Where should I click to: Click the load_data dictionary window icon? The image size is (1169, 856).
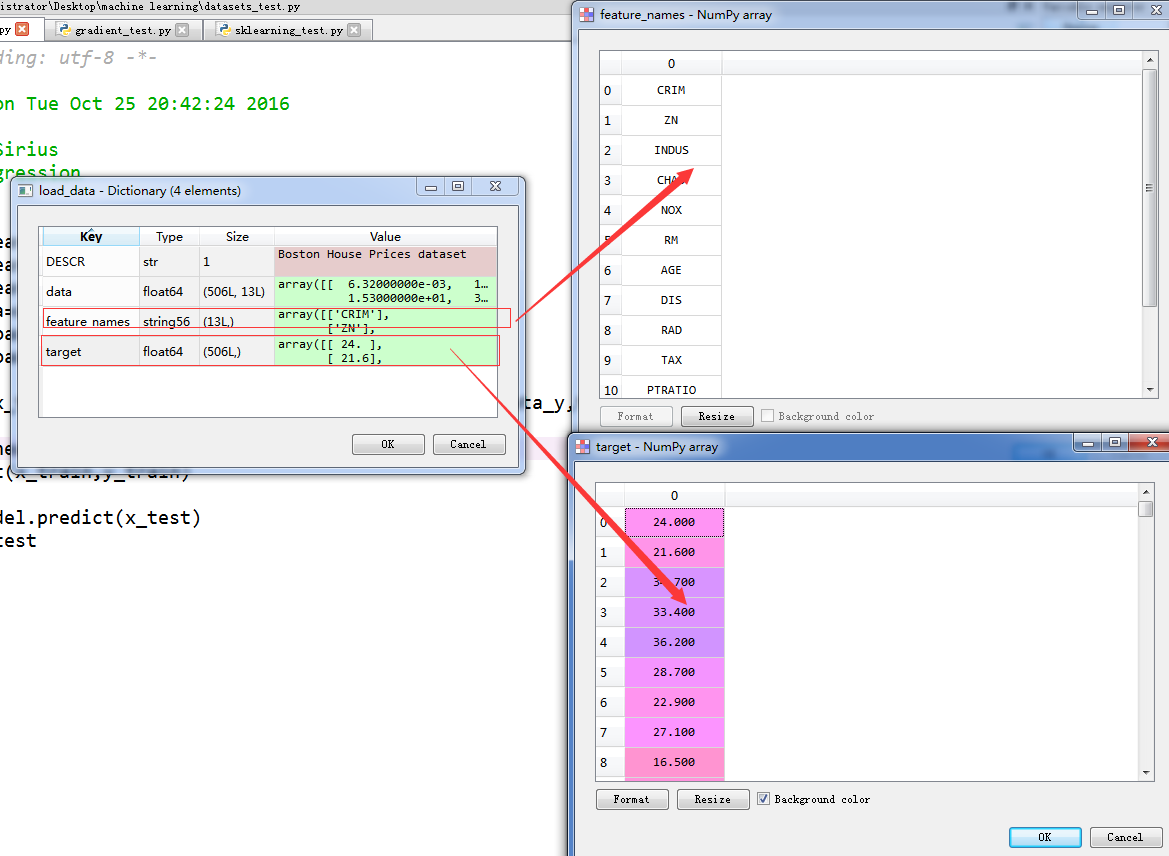point(25,190)
